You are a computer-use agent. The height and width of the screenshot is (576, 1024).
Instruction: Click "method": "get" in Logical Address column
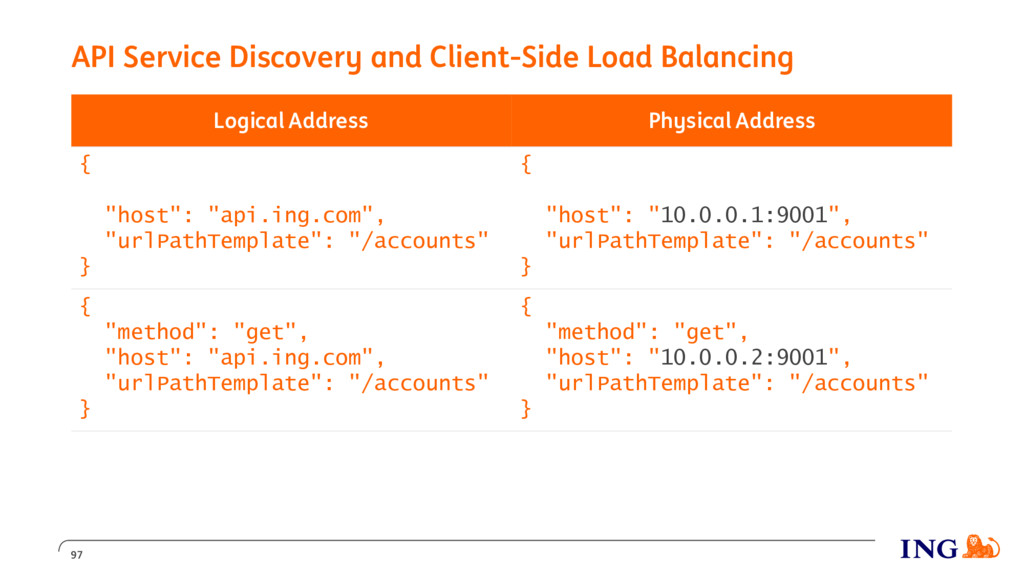click(x=206, y=332)
